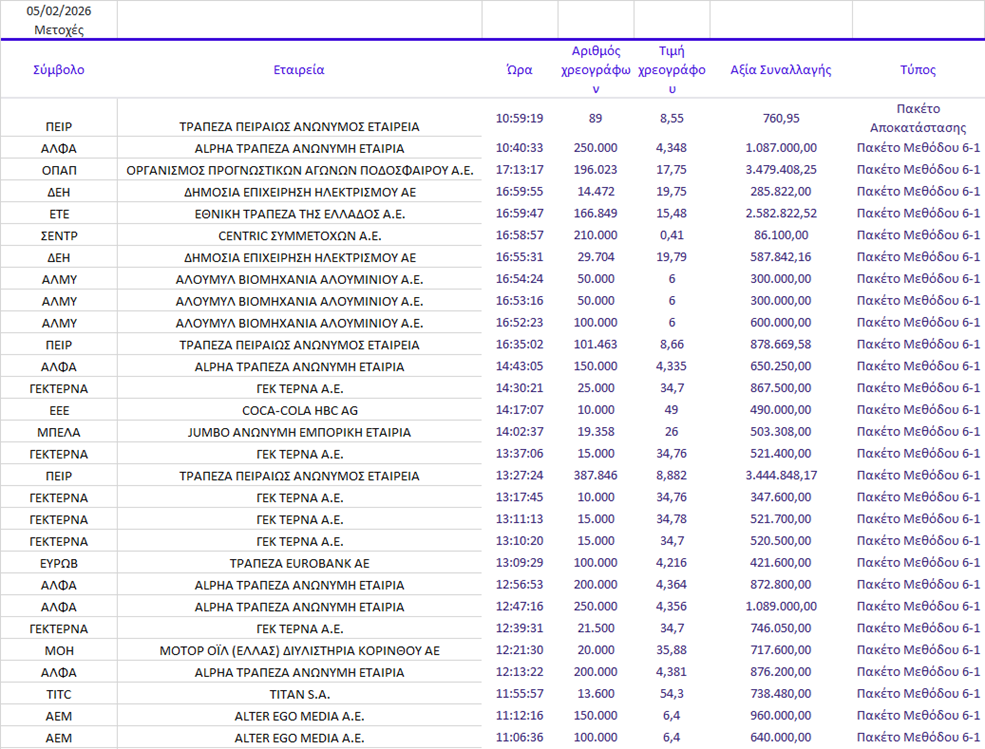Click the Τιμή χρεογράφου column header
Image resolution: width=985 pixels, height=749 pixels.
[x=672, y=70]
